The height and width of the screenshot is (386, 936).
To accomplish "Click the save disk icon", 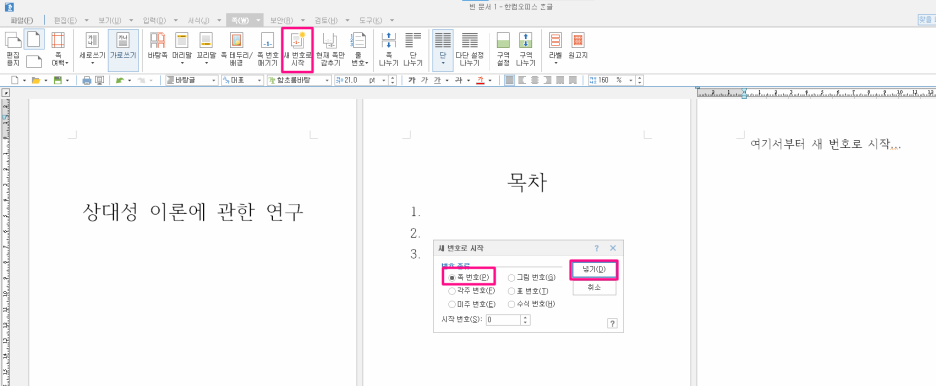I will pos(58,80).
